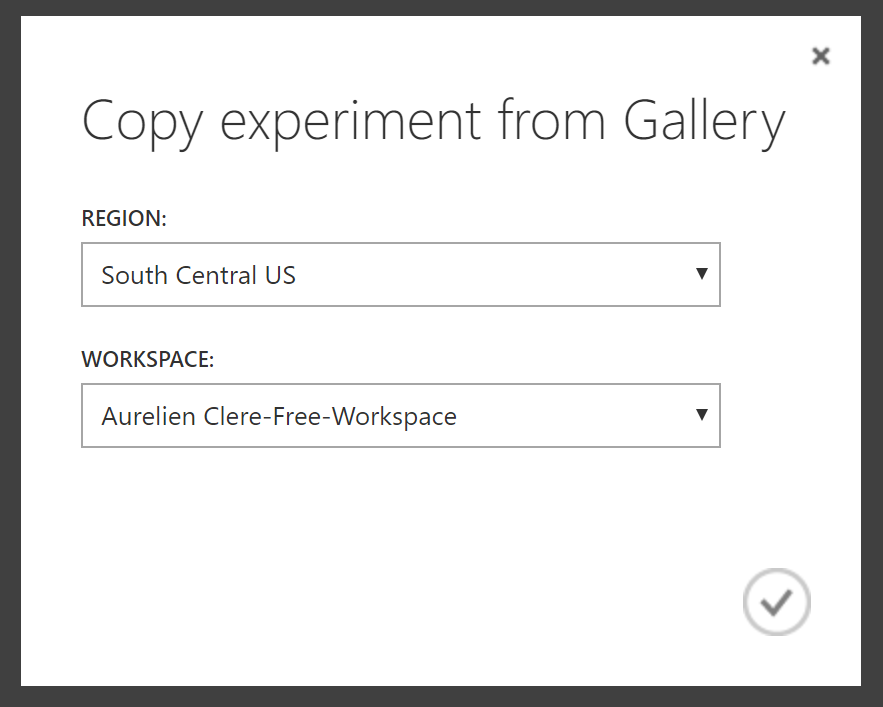883x707 pixels.
Task: Select the Aurelien Clere-Free-Workspace text
Action: point(279,417)
